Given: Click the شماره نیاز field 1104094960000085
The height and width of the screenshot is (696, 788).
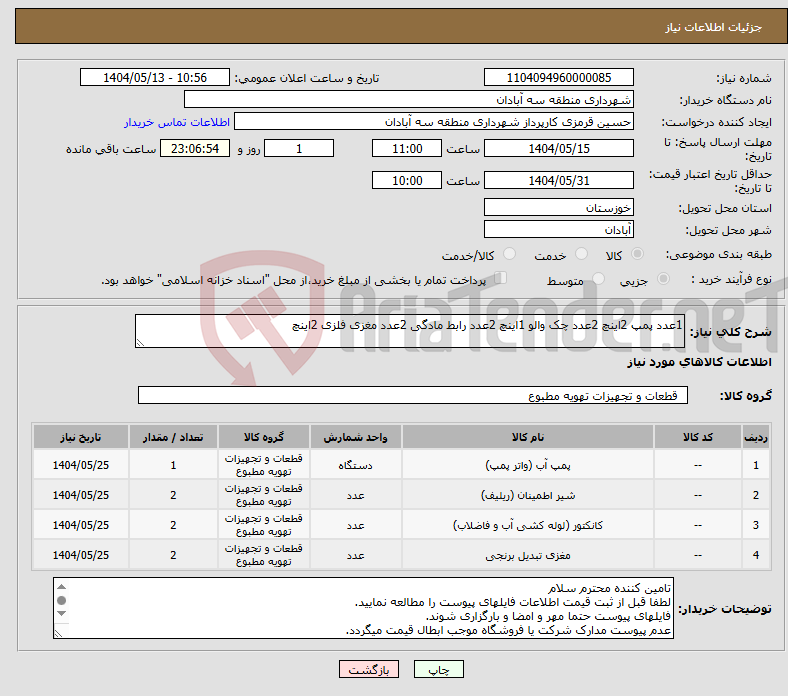Looking at the screenshot, I should point(558,77).
